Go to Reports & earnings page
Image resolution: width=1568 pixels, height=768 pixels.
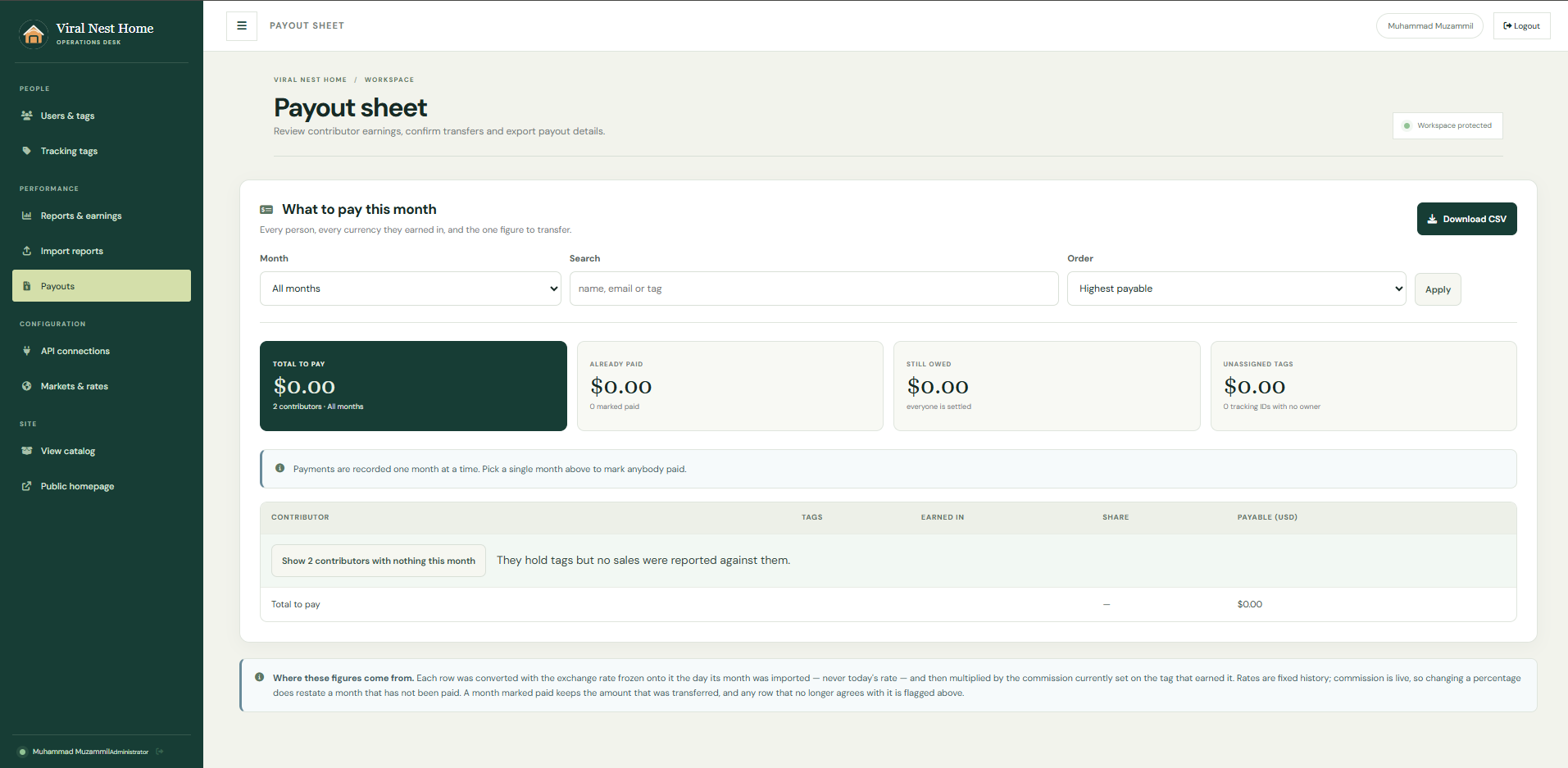click(x=102, y=216)
